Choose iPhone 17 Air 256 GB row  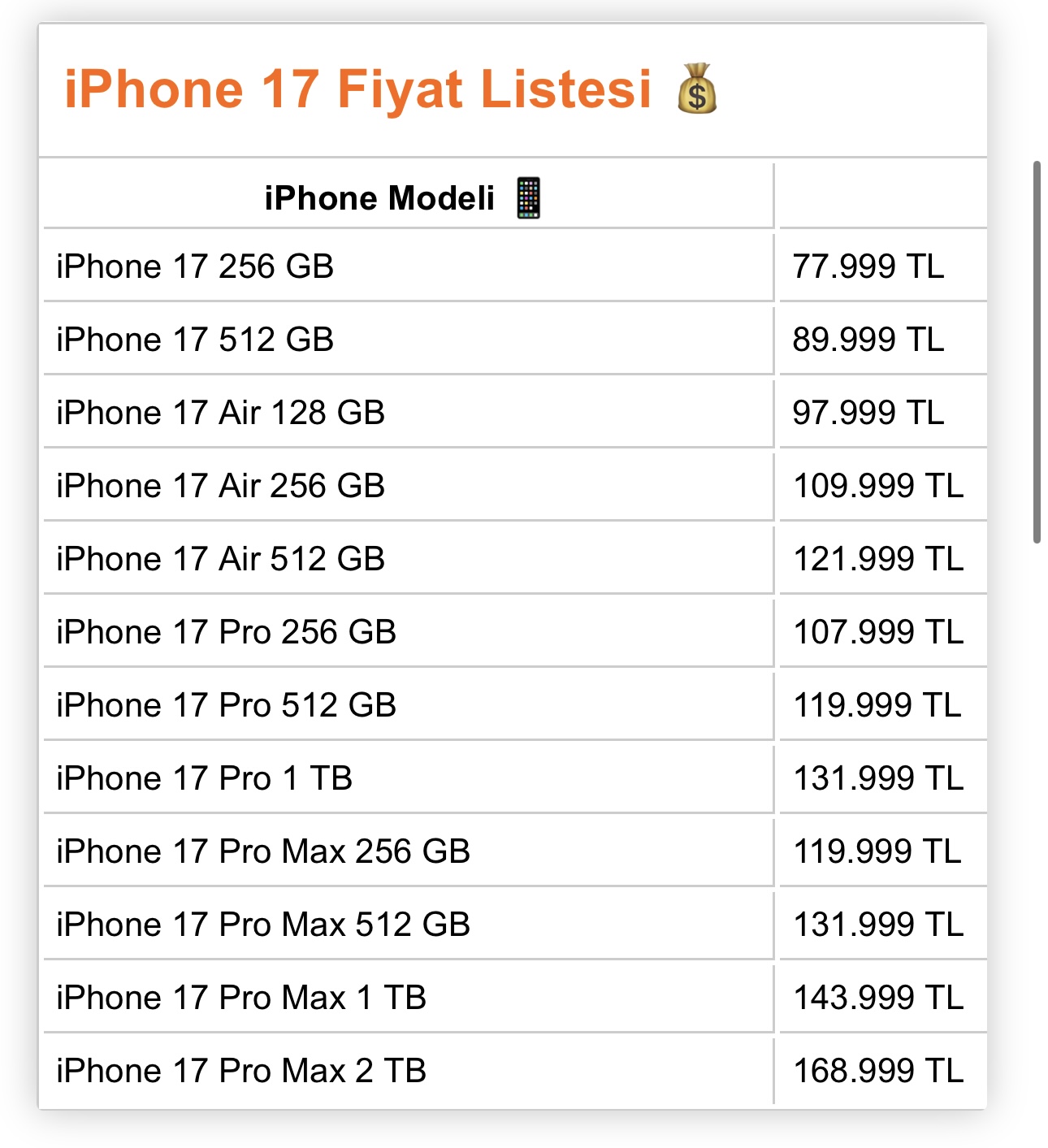point(220,486)
